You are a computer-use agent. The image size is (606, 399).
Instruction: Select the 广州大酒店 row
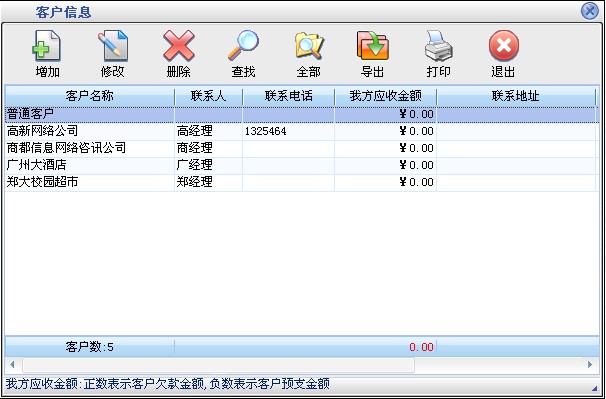300,165
